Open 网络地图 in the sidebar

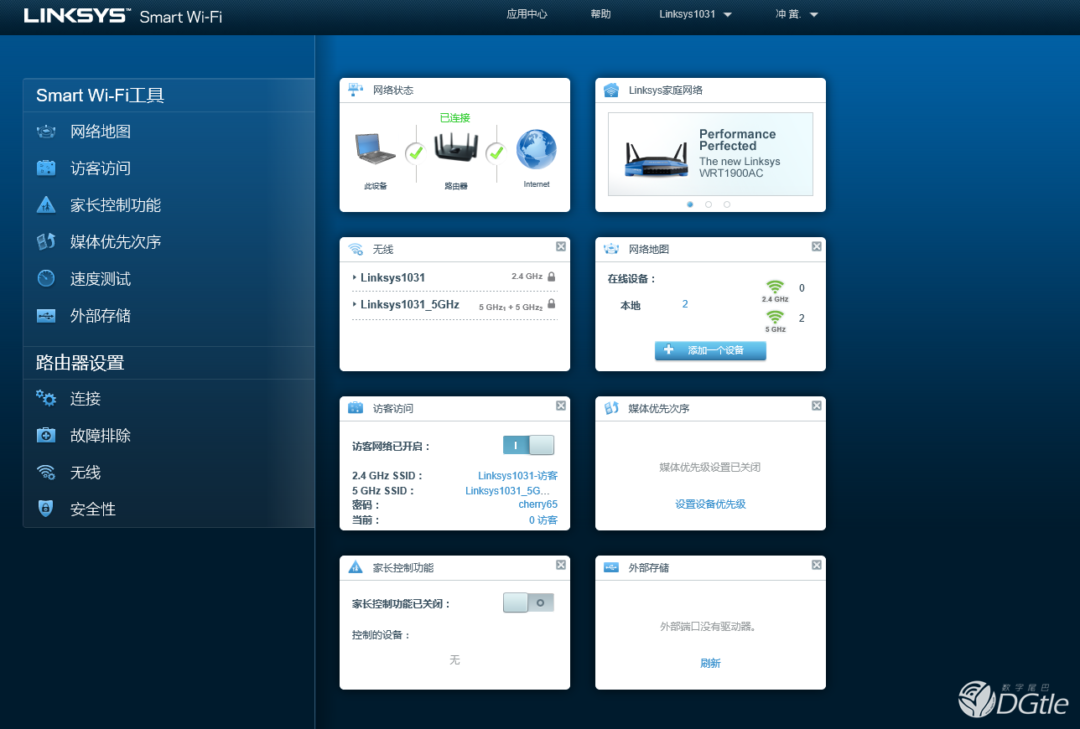coord(100,132)
